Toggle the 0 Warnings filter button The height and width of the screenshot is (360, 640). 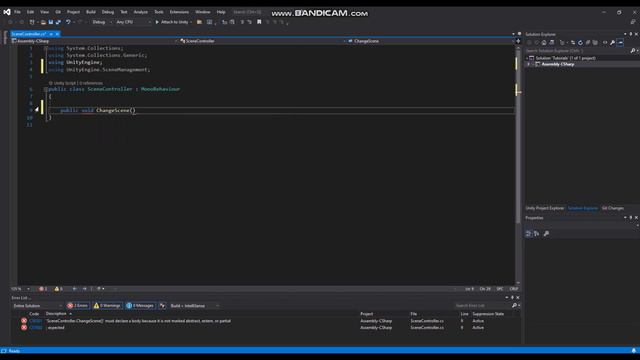tap(107, 306)
